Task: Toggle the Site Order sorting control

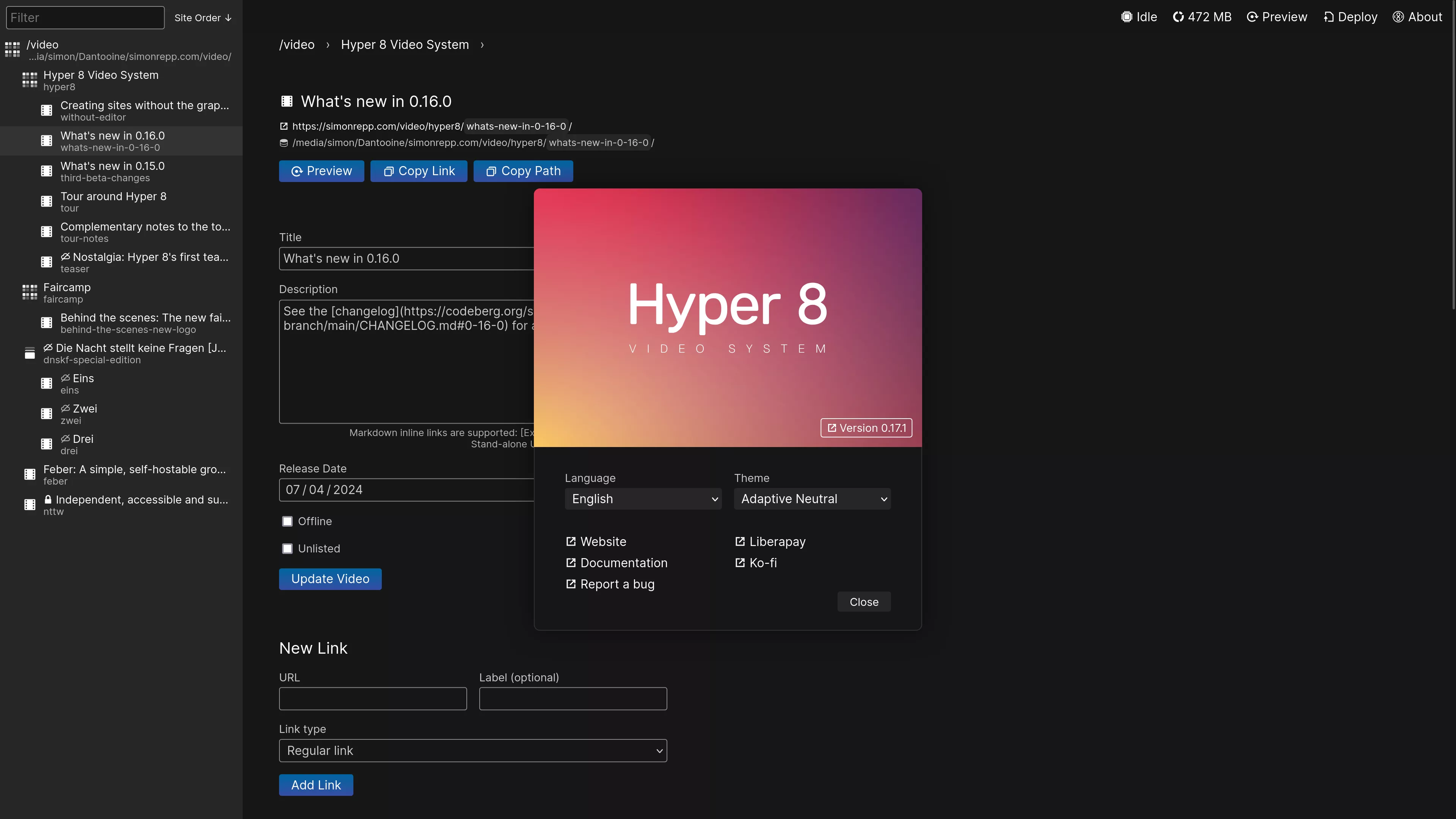Action: point(202,17)
